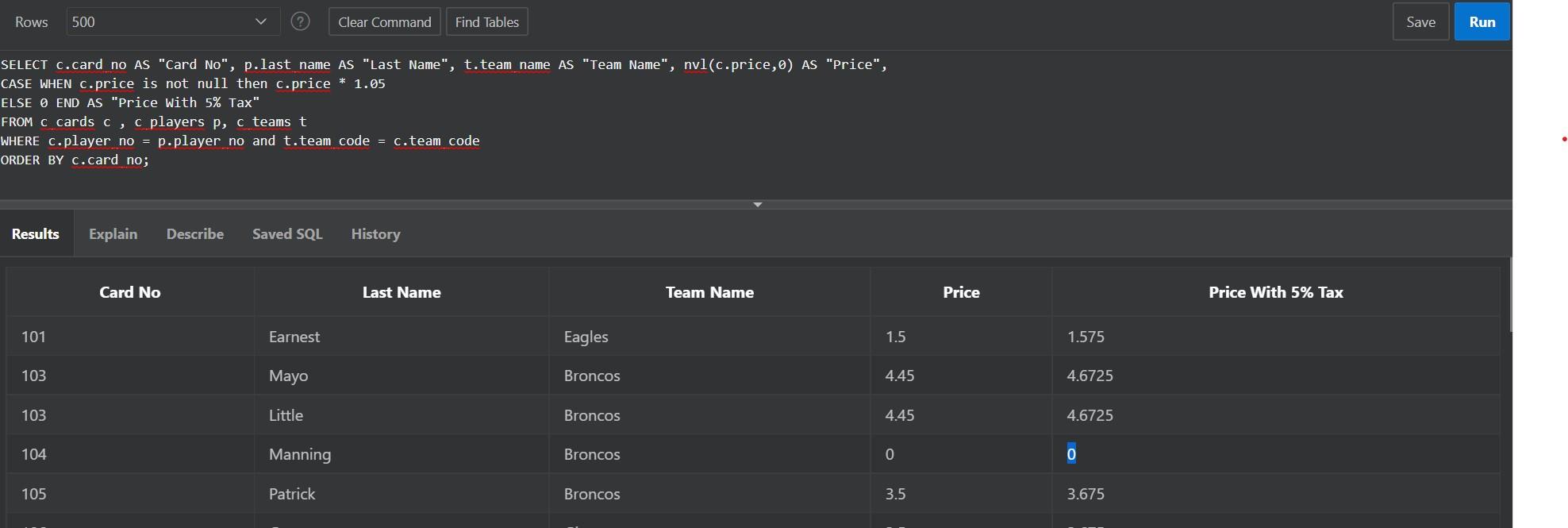Click the ORDER BY line in editor

(75, 160)
